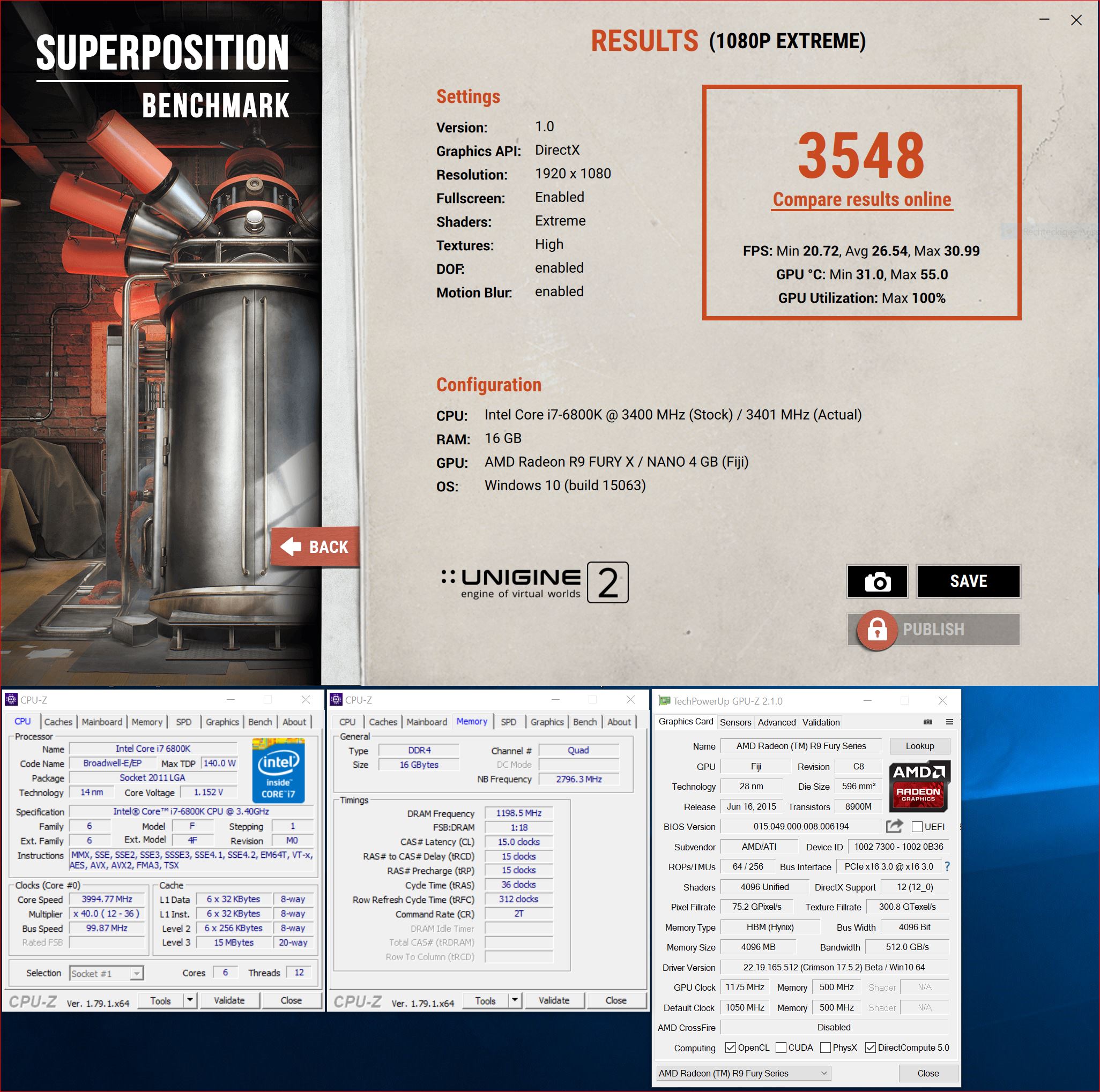1100x1092 pixels.
Task: Click the BIOS Version 015.049.000.008.006194 field
Action: coord(800,826)
